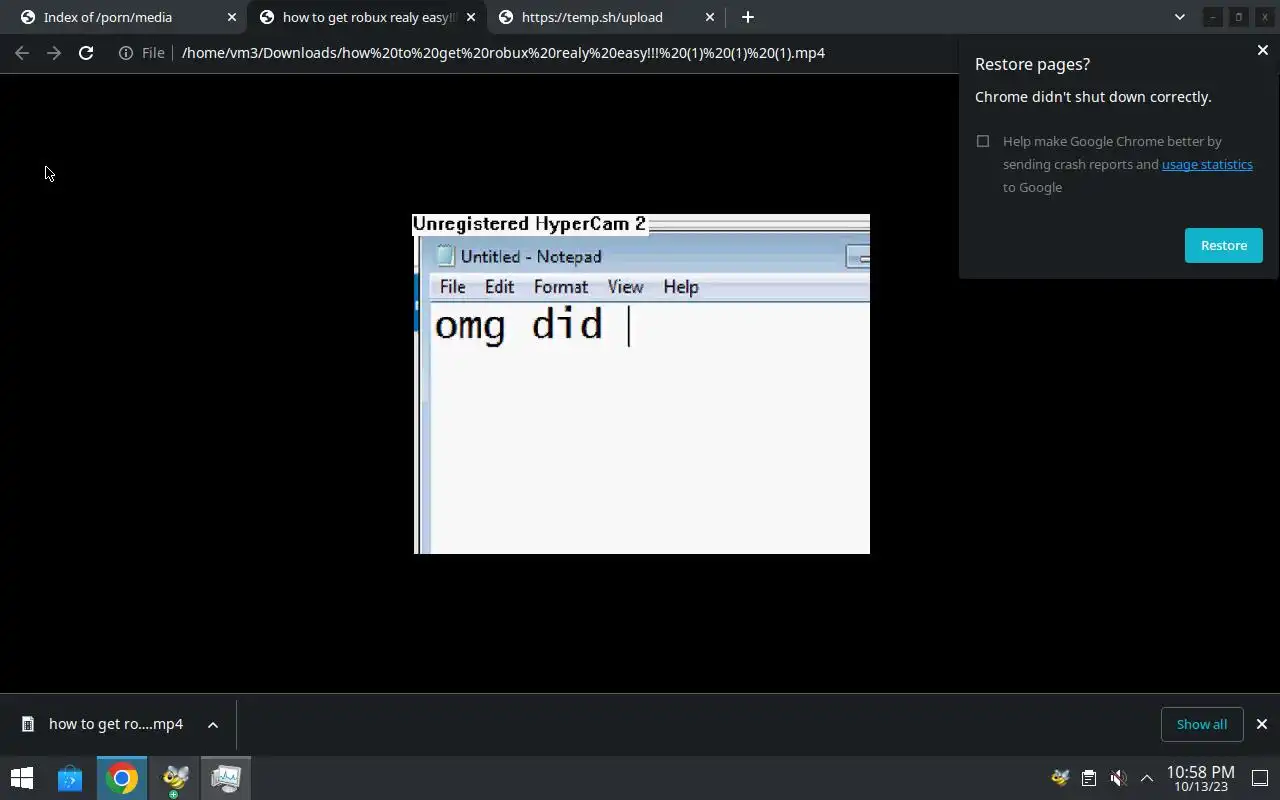This screenshot has width=1280, height=800.
Task: Go back to previous page
Action: [x=22, y=53]
